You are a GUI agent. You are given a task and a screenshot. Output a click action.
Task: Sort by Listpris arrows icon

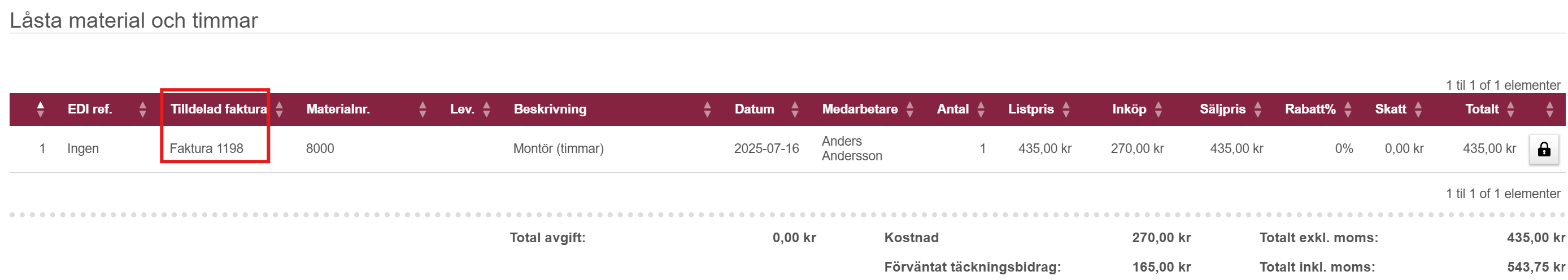(1066, 110)
